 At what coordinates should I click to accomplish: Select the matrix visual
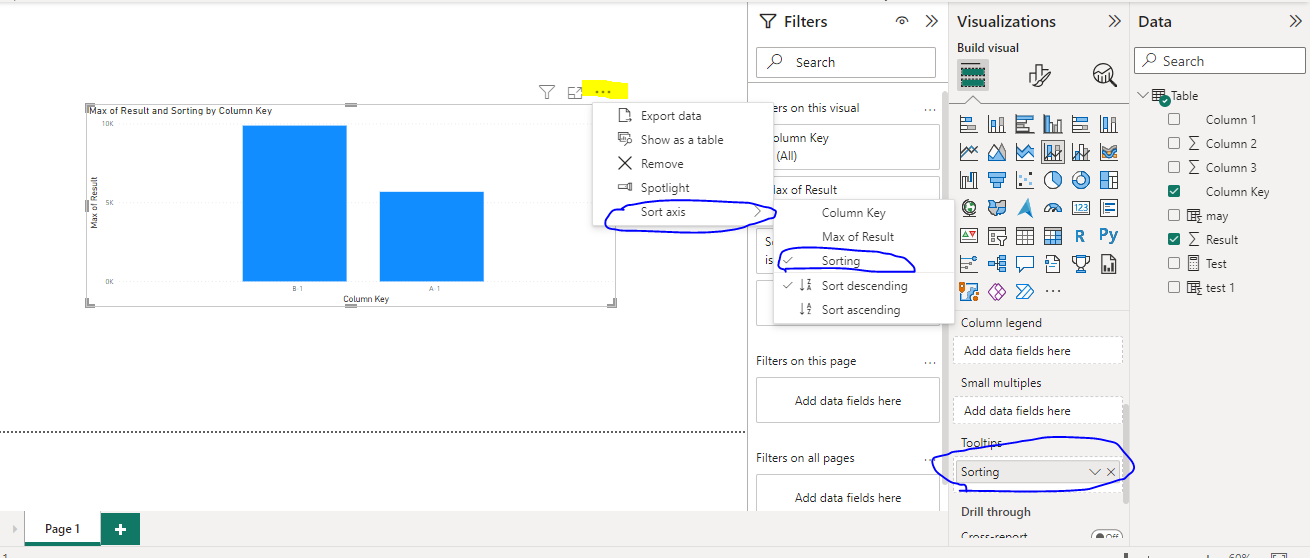click(x=1052, y=236)
